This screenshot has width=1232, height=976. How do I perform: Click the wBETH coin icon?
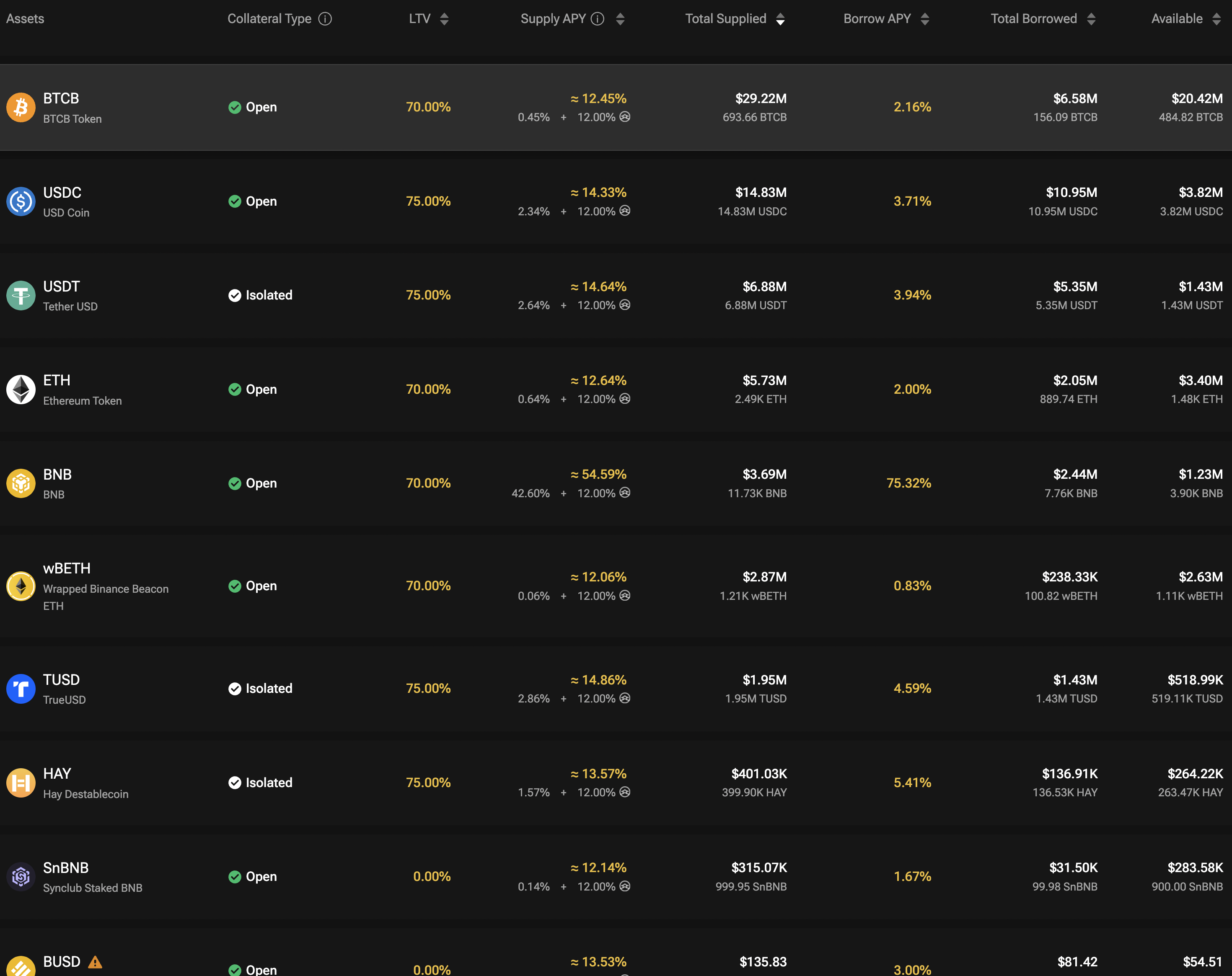[21, 586]
